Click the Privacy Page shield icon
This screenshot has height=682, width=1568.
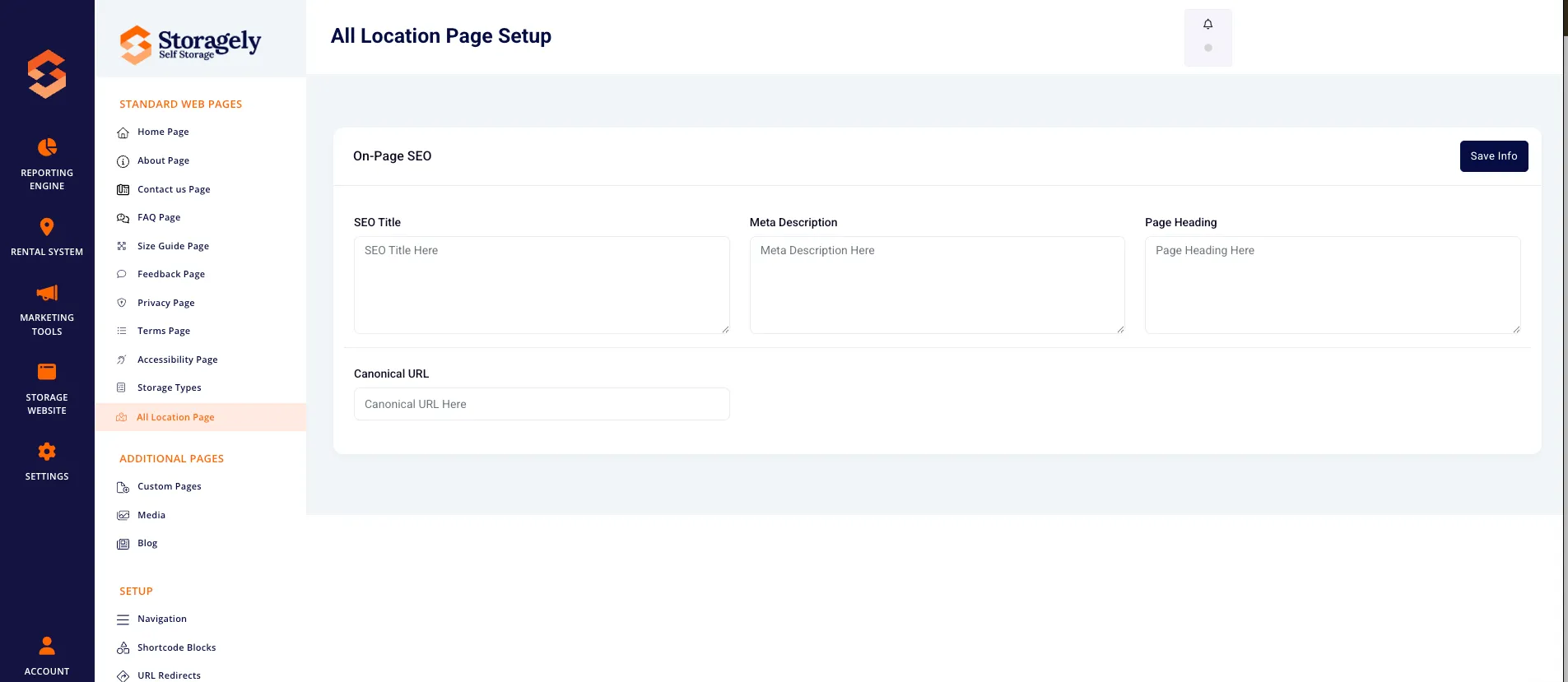[x=122, y=303]
